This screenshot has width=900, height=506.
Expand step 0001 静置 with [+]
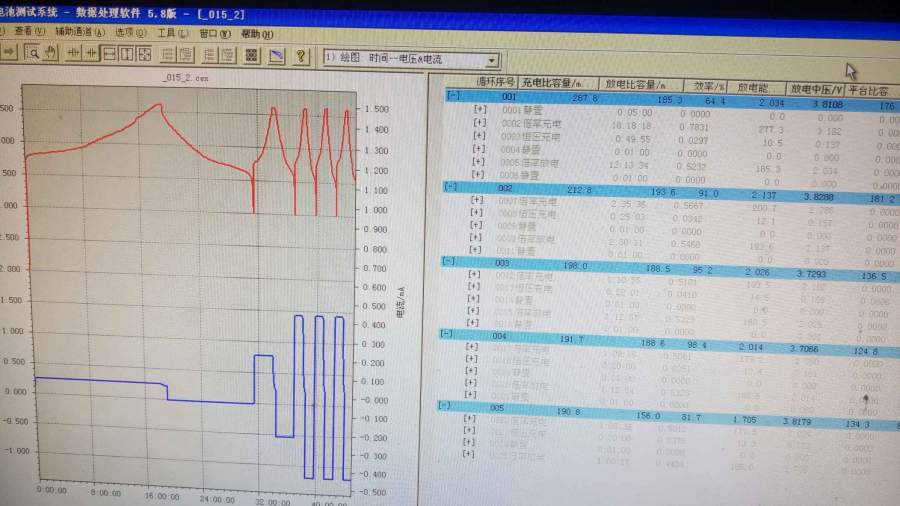click(480, 108)
